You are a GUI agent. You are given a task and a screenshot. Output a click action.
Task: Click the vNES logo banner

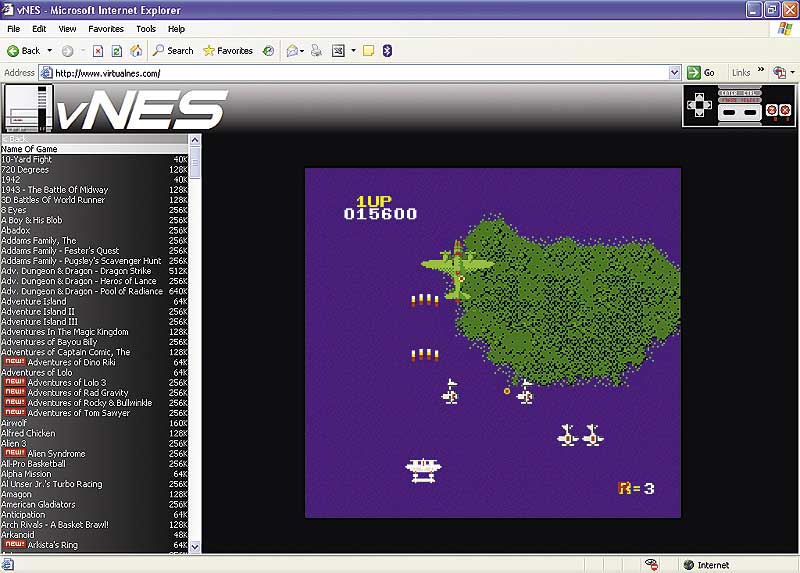click(142, 109)
